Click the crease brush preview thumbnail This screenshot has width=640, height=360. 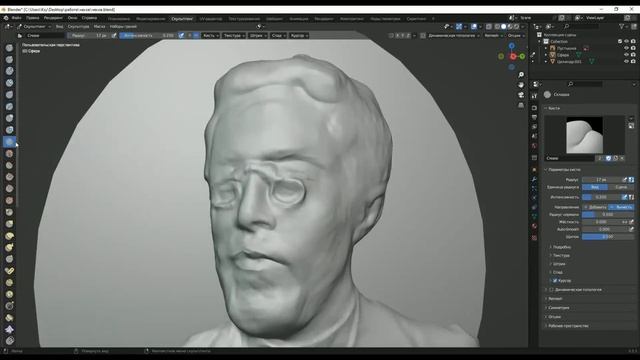[x=584, y=135]
